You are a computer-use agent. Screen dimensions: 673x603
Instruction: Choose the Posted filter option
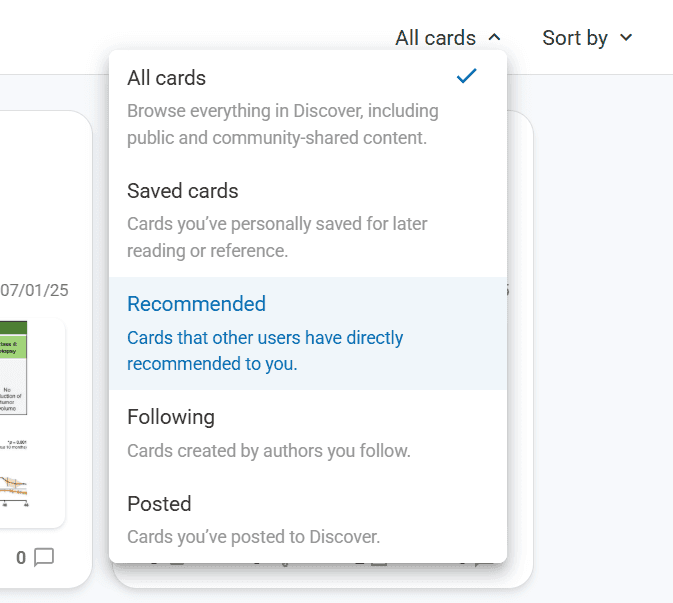coord(159,504)
